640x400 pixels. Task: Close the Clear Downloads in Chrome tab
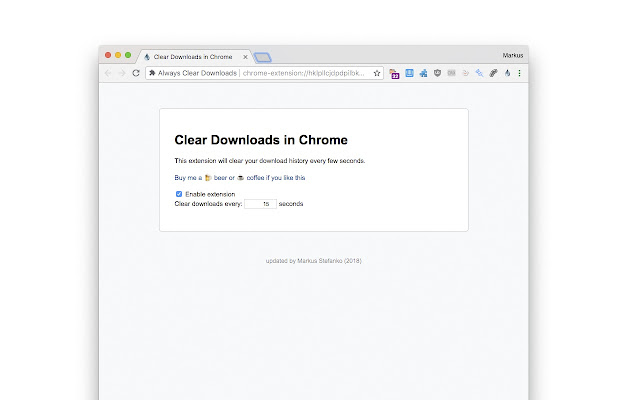coord(245,57)
